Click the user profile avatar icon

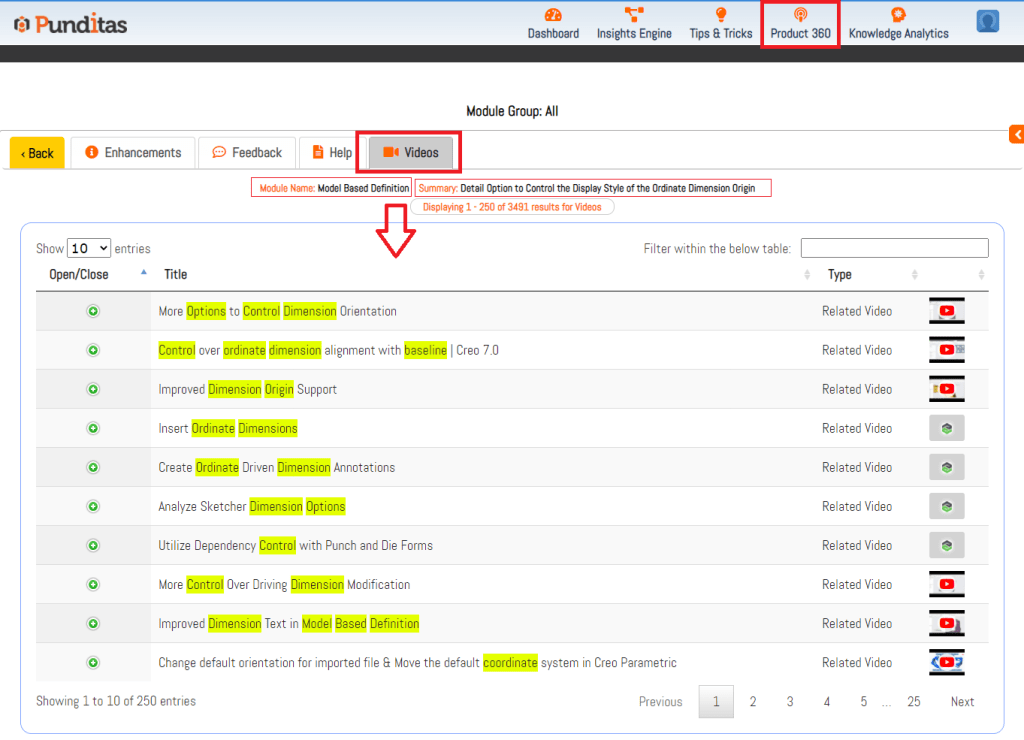(x=988, y=21)
